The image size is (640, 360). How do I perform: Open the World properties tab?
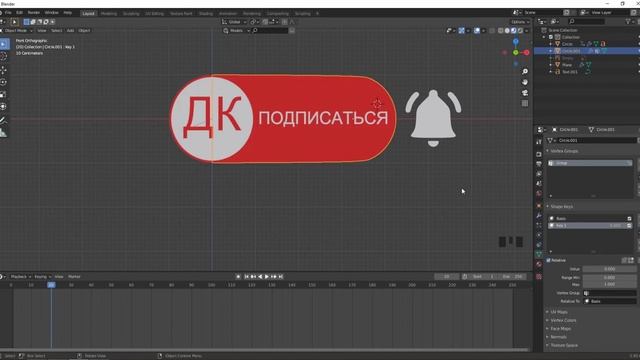[x=539, y=193]
